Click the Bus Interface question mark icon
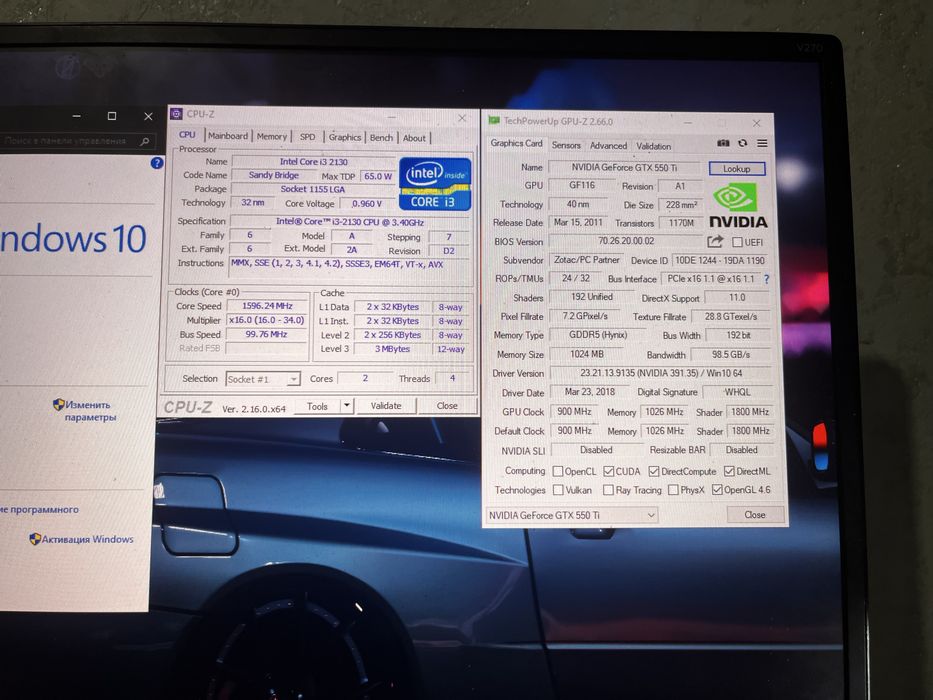This screenshot has height=700, width=933. [x=766, y=279]
